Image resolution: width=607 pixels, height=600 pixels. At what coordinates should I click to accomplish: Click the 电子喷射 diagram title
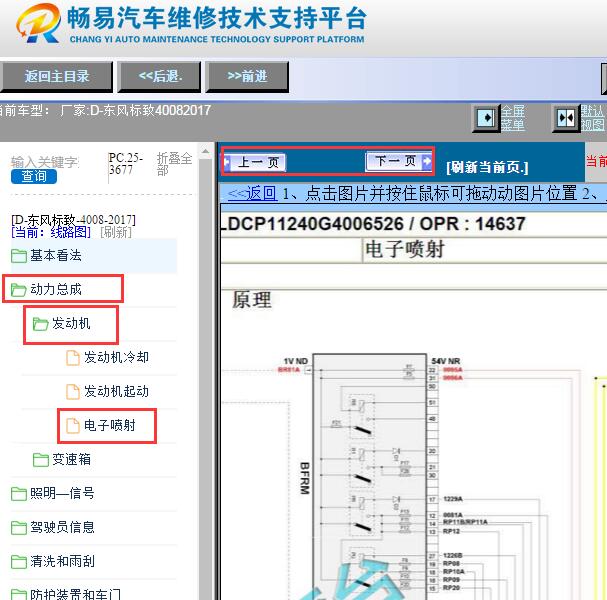tap(405, 249)
